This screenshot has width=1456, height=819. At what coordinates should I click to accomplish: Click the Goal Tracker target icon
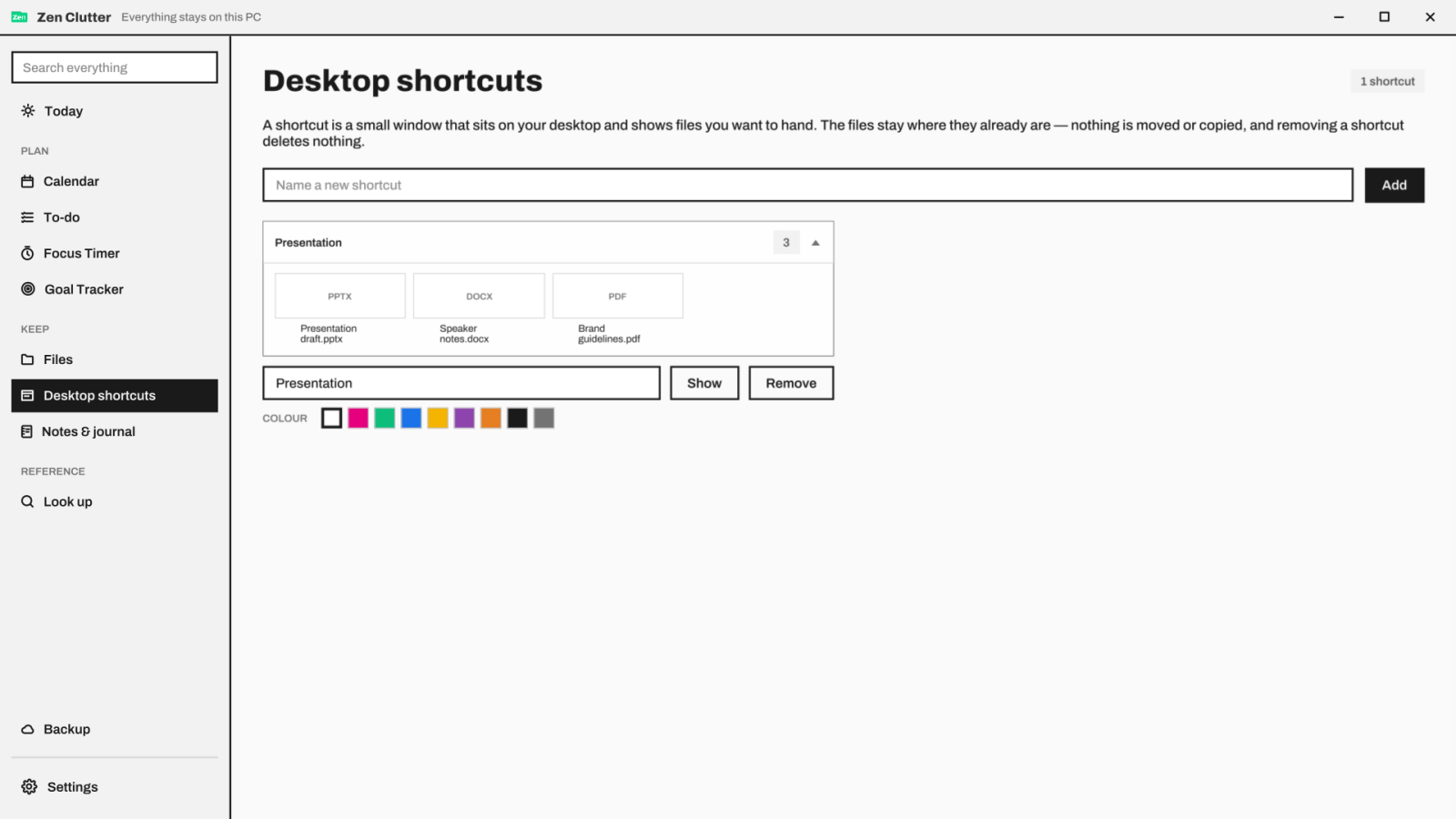coord(28,289)
